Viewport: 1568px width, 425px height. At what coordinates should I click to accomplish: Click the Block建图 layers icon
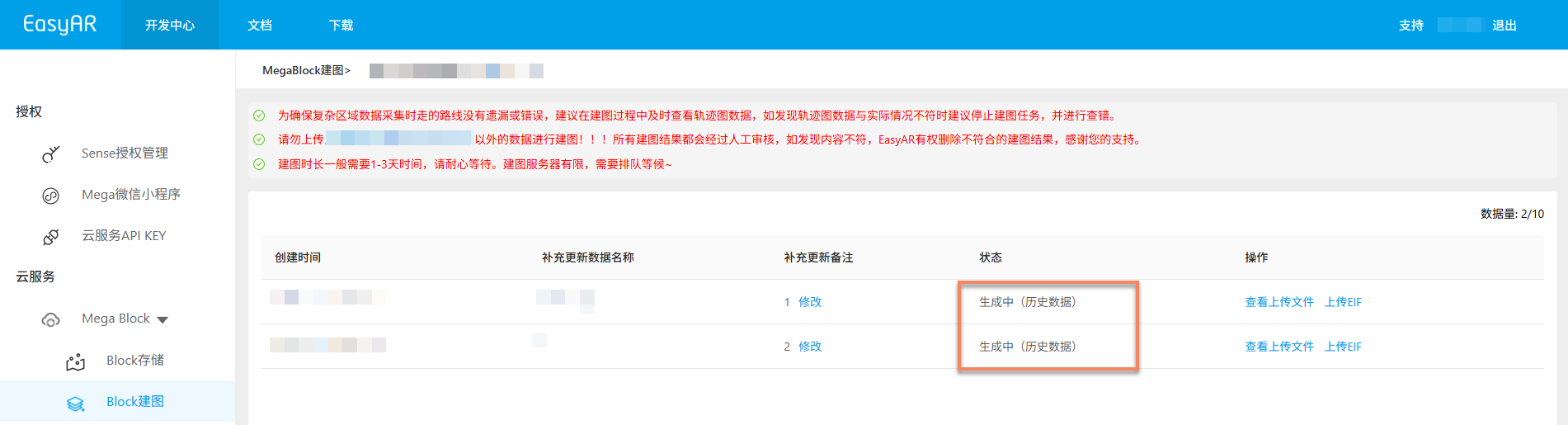tap(75, 403)
